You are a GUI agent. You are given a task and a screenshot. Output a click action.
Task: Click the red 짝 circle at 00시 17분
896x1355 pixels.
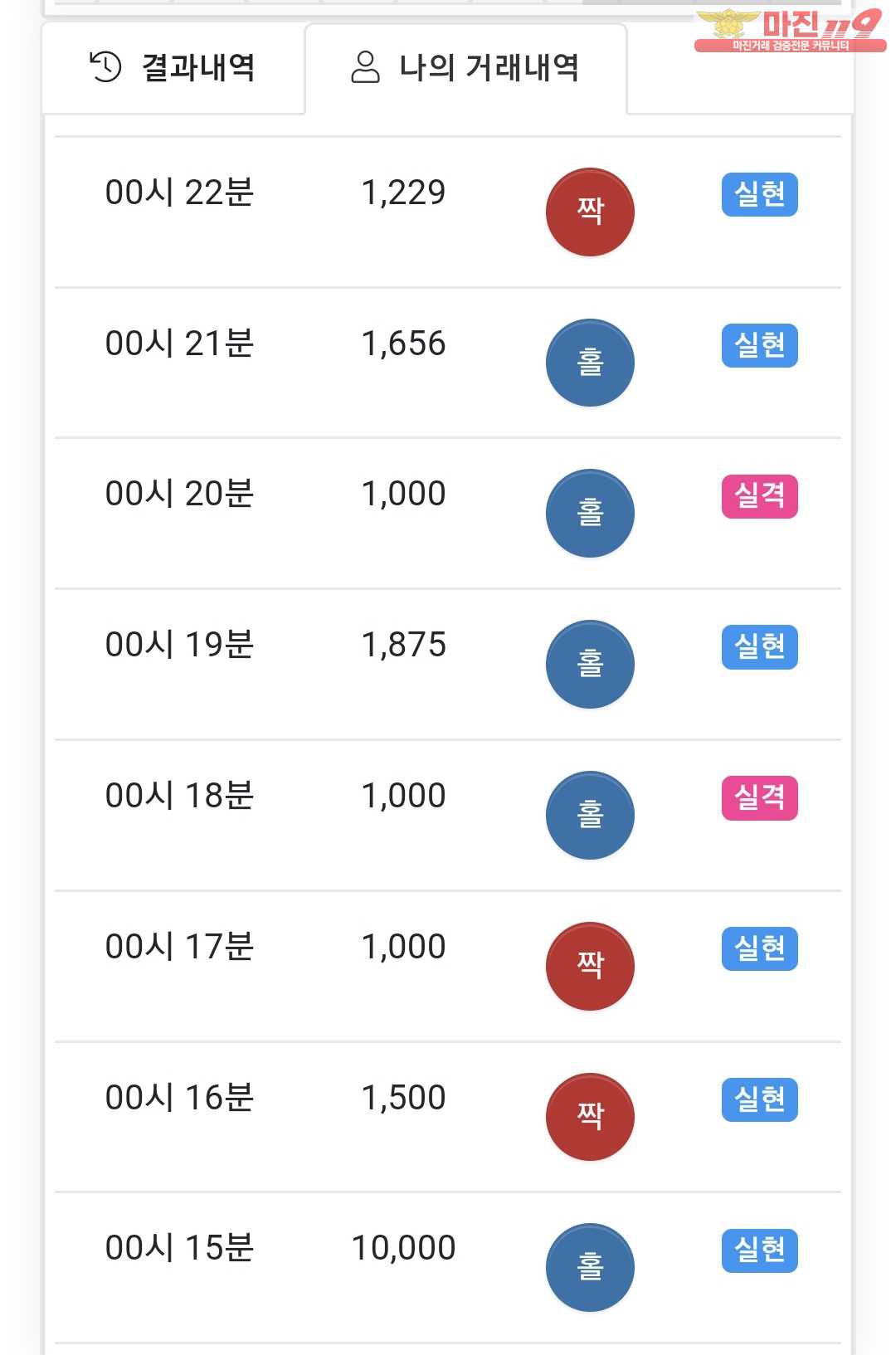pos(590,966)
